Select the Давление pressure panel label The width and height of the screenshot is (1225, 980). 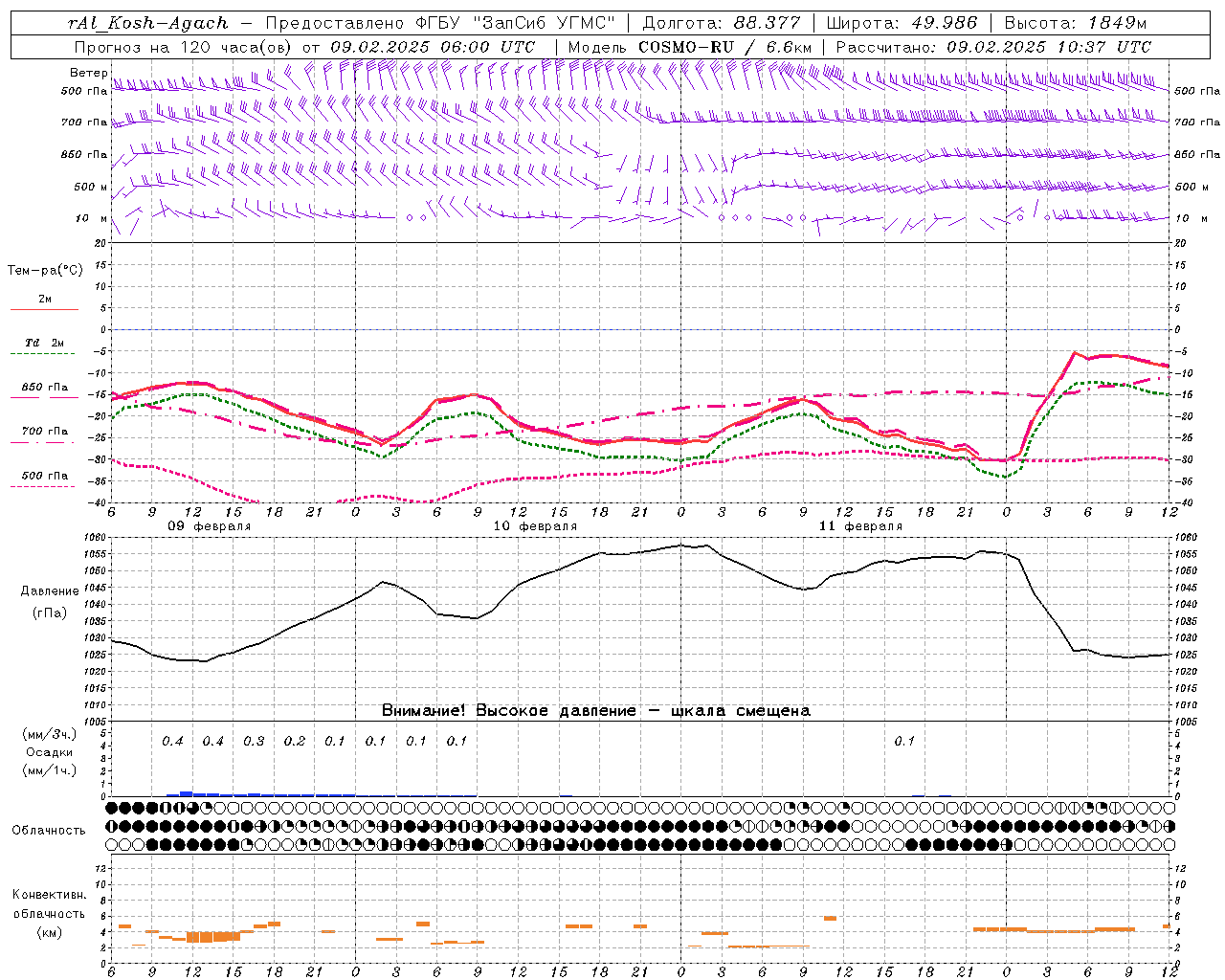coord(50,591)
